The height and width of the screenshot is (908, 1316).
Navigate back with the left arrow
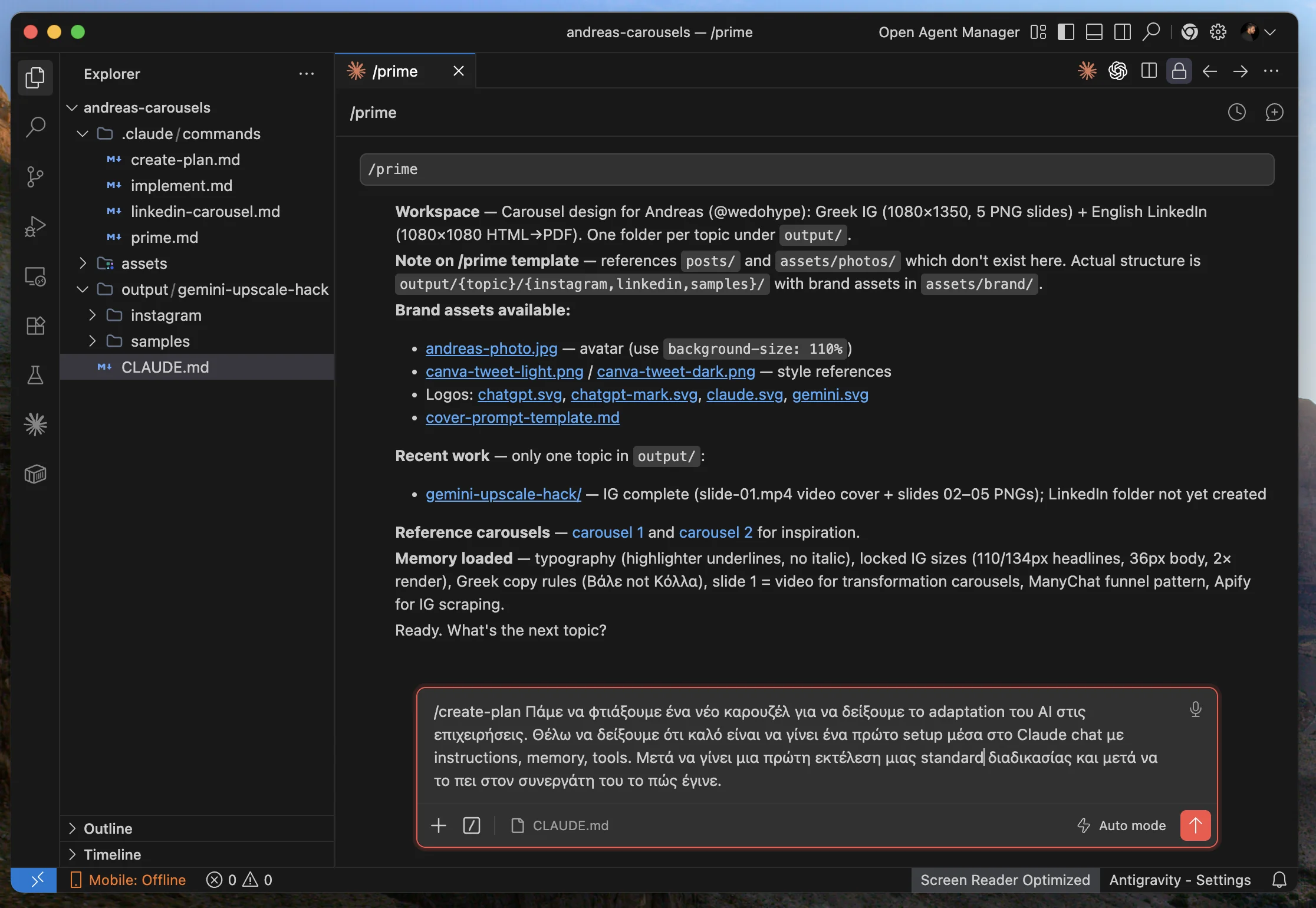pos(1210,71)
